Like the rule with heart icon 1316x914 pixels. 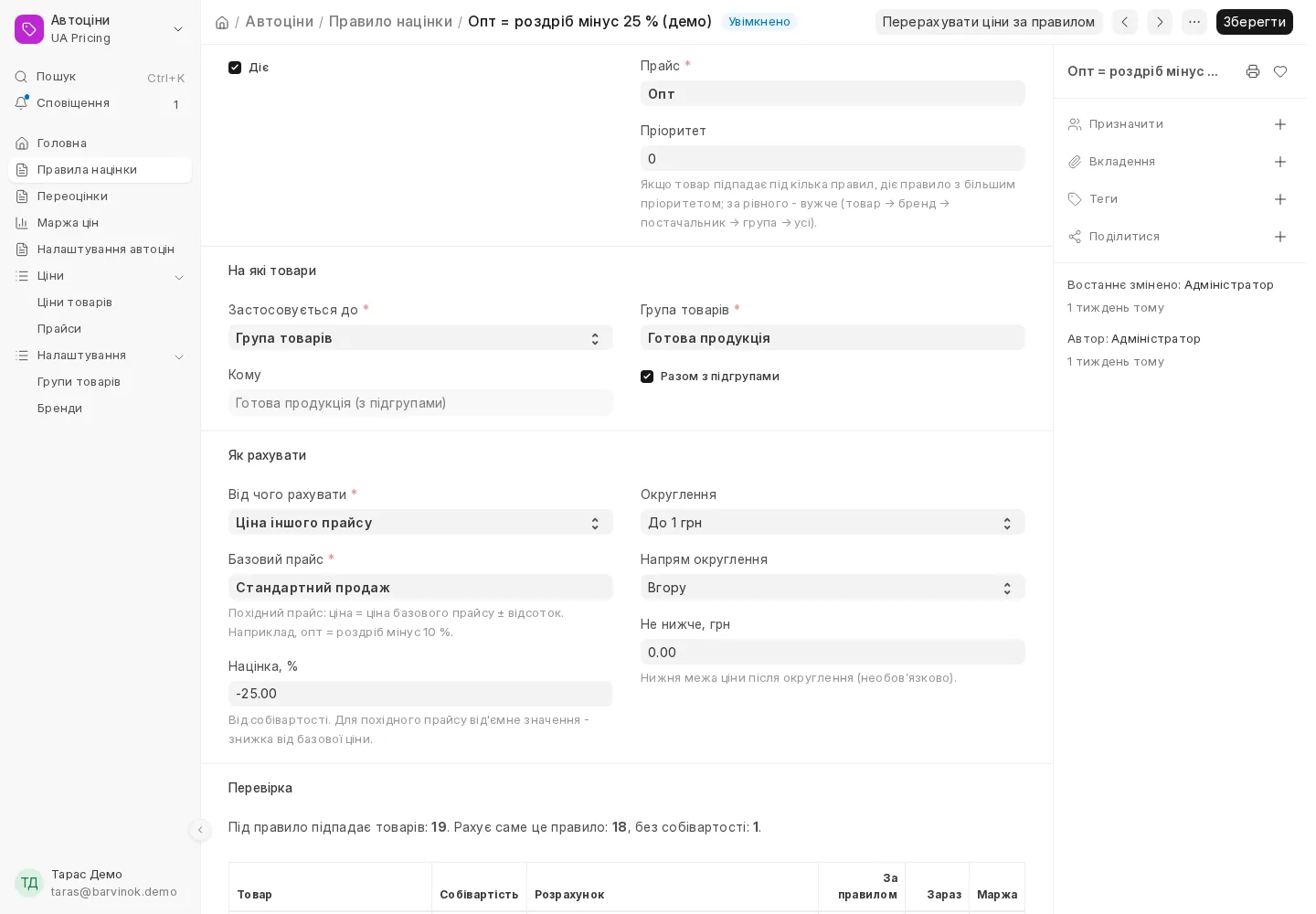tap(1280, 71)
